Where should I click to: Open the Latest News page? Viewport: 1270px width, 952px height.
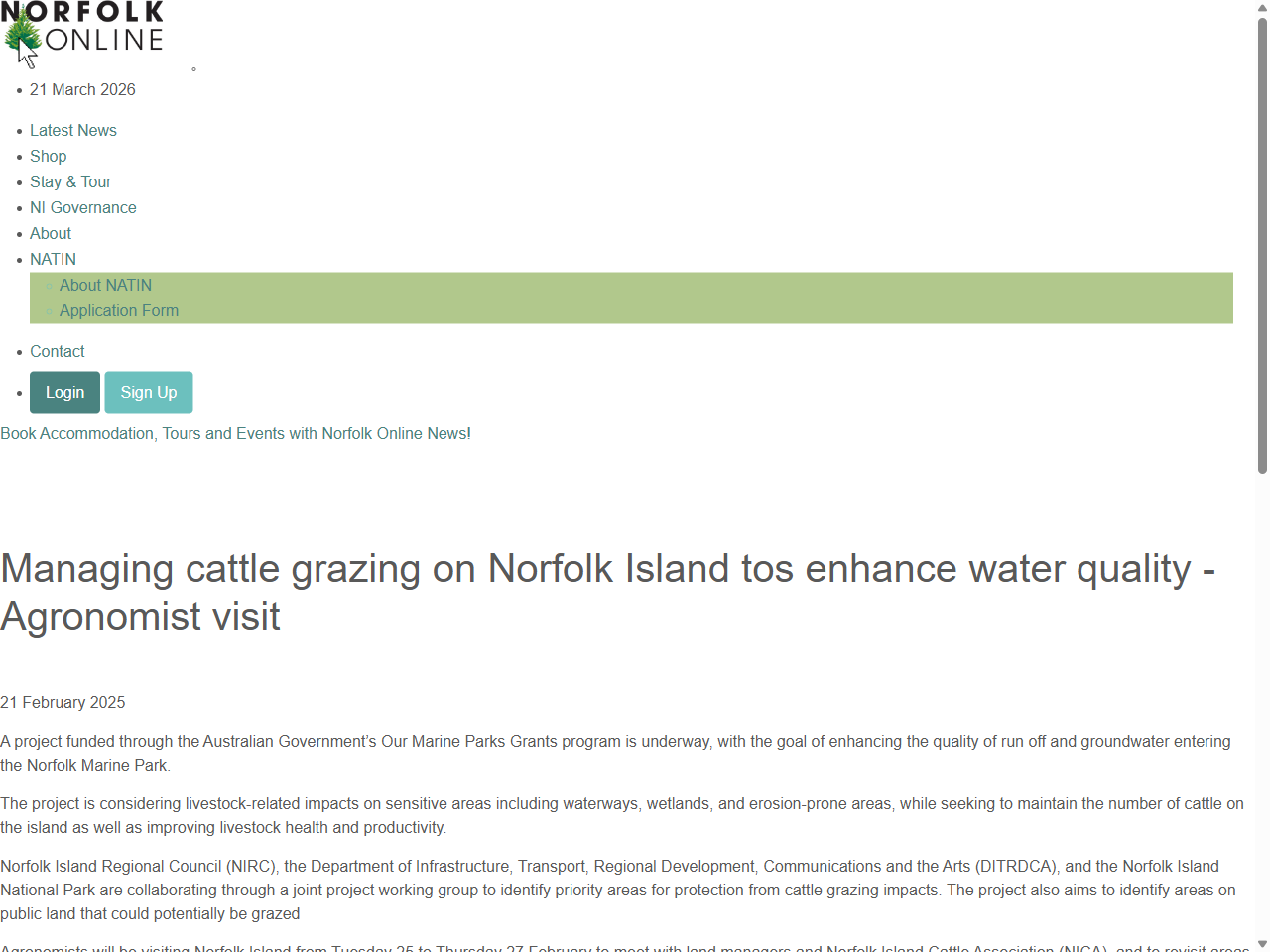(x=72, y=130)
